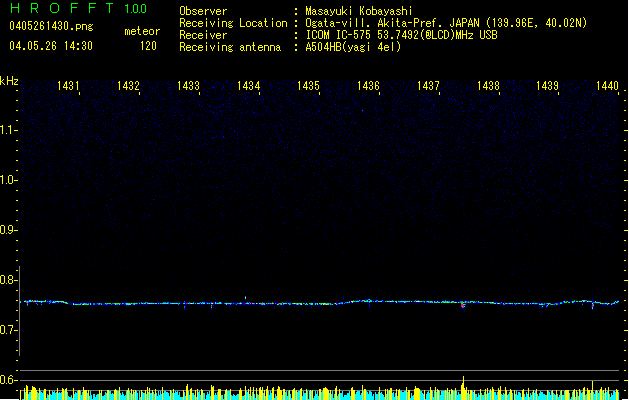
Task: Click the 0.6 kHz frequency tick label
Action: 8,380
